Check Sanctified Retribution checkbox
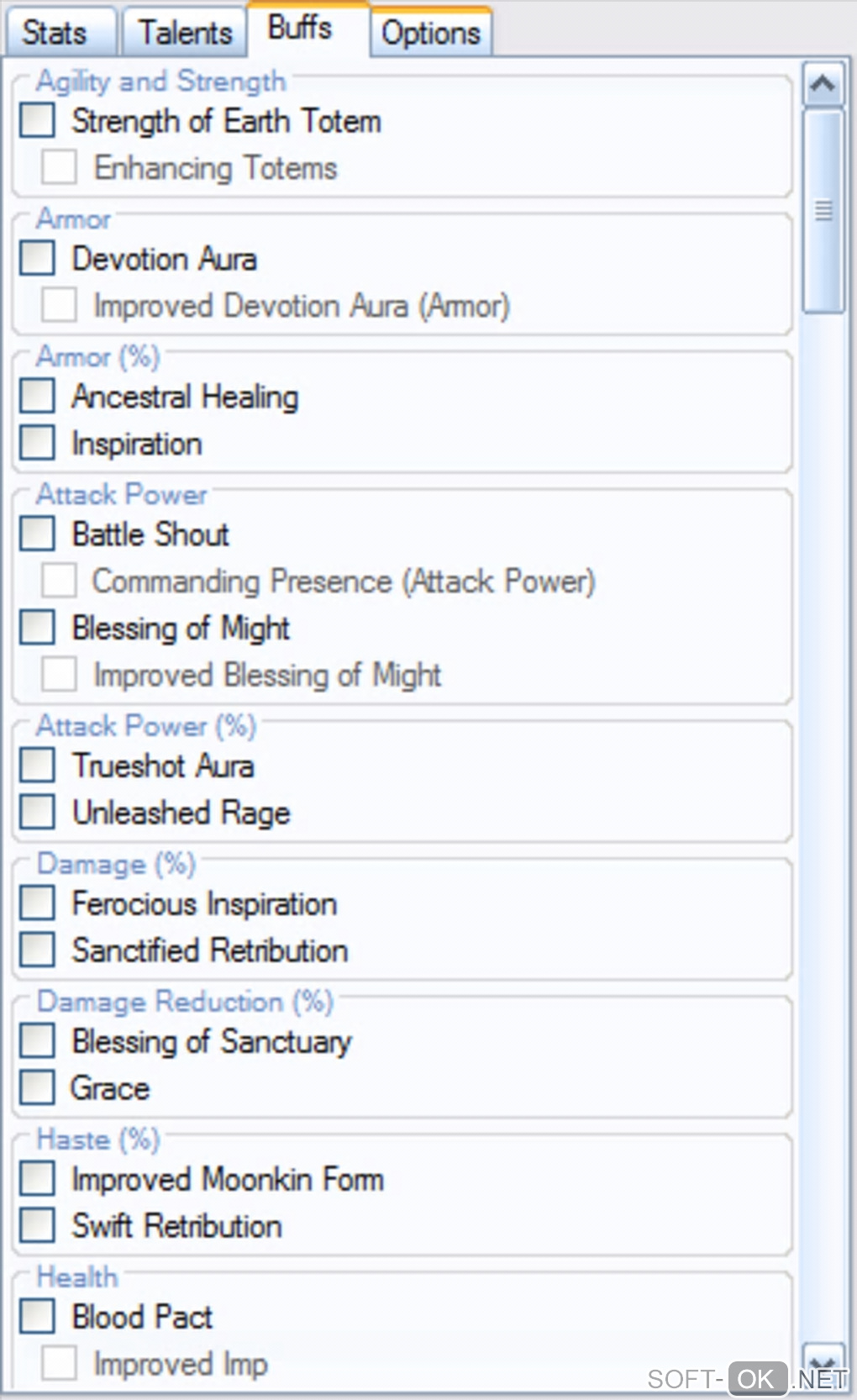 click(38, 950)
